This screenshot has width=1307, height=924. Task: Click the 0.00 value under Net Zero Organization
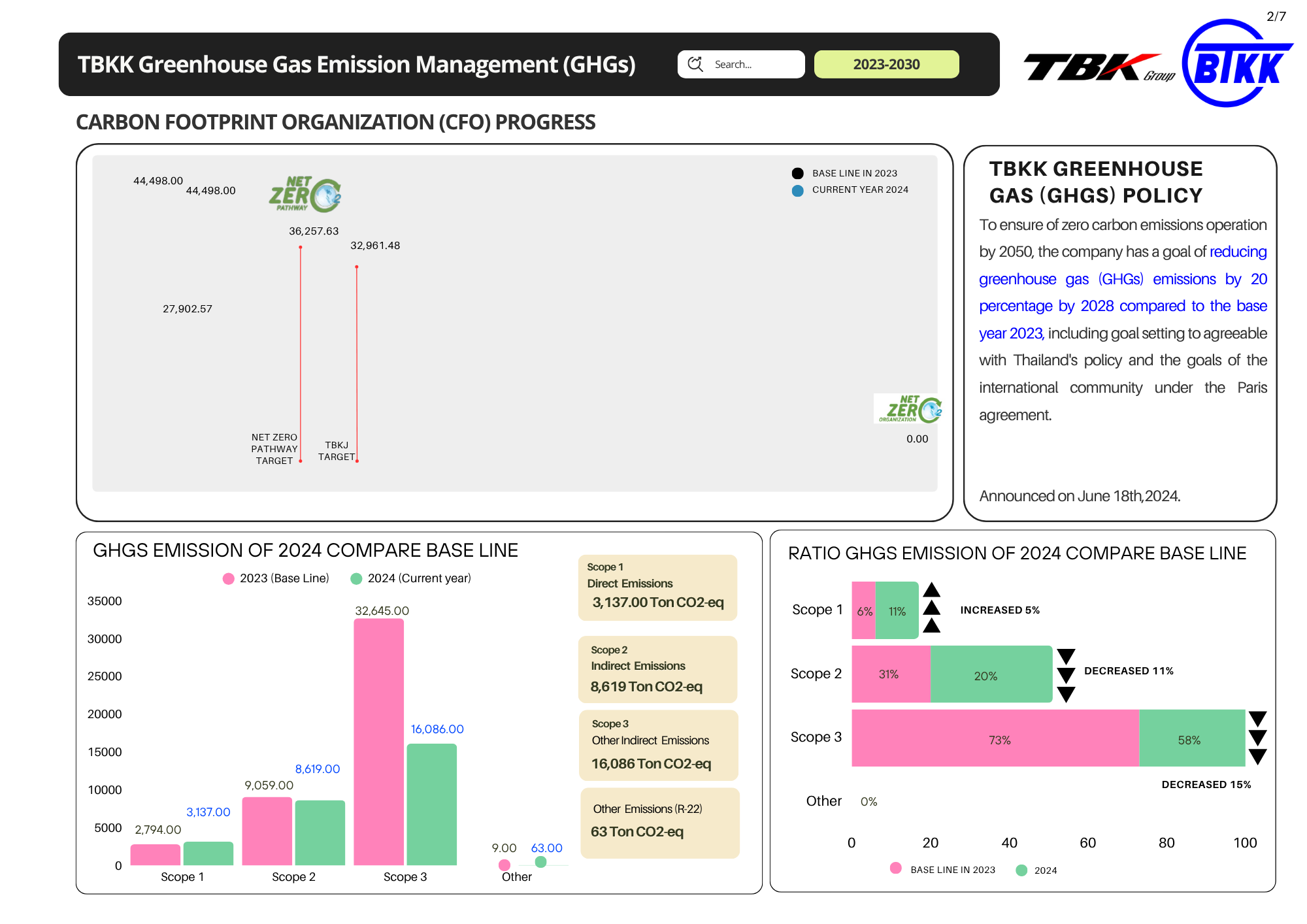click(917, 439)
